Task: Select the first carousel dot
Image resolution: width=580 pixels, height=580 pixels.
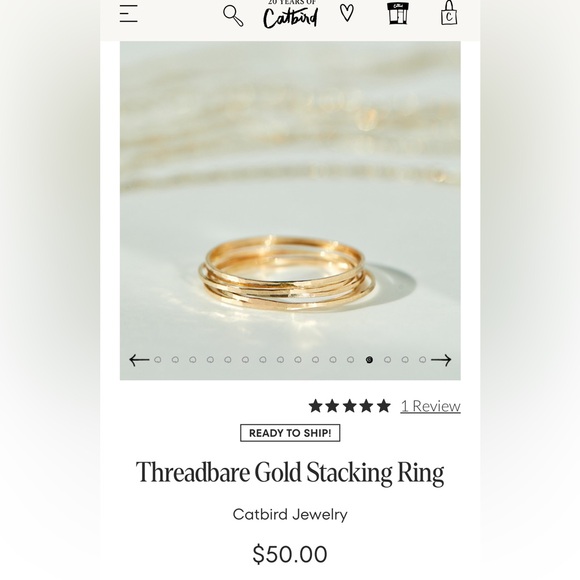Action: pyautogui.click(x=158, y=360)
